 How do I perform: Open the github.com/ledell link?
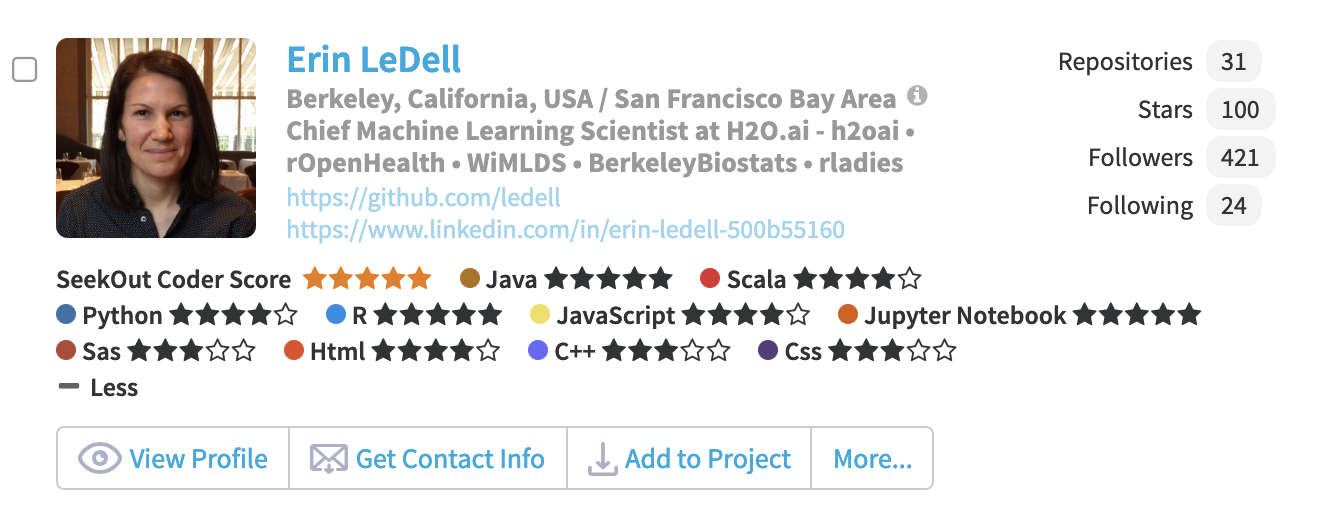424,197
